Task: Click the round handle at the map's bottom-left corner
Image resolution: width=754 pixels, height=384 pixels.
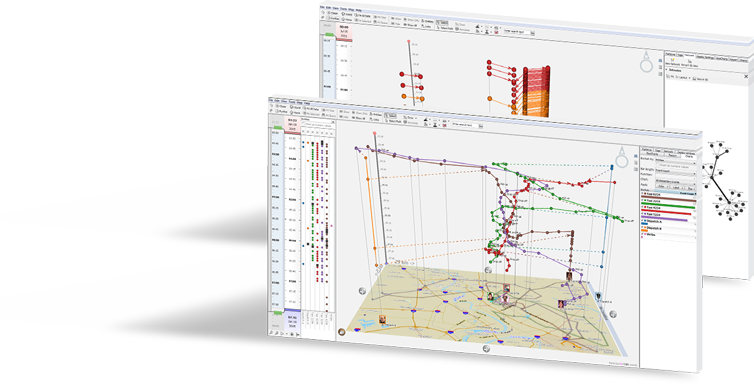Action: [342, 332]
